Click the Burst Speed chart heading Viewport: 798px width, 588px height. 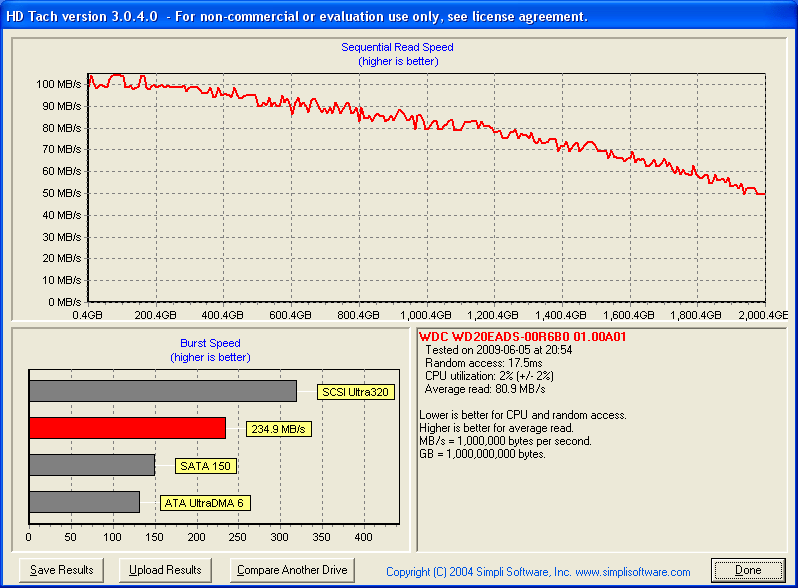pyautogui.click(x=209, y=343)
